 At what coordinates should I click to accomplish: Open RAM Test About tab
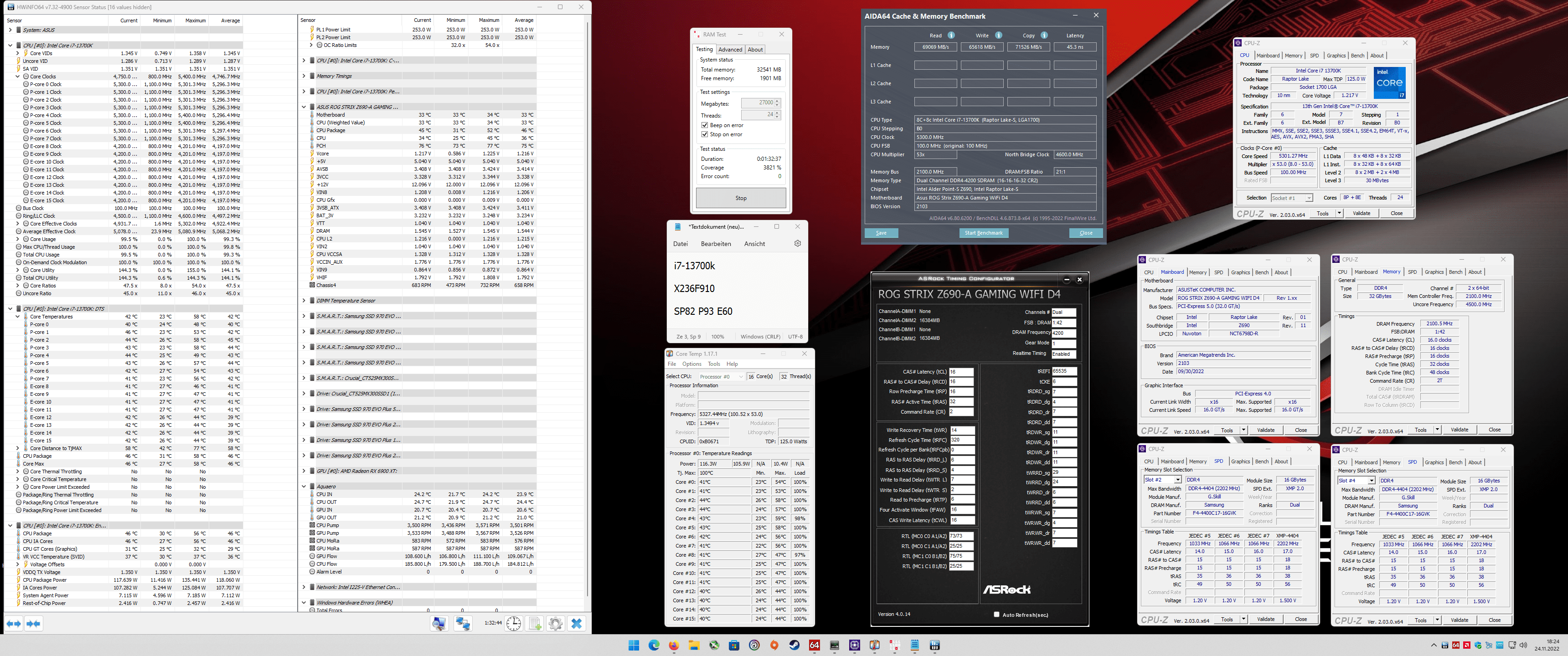pos(755,50)
